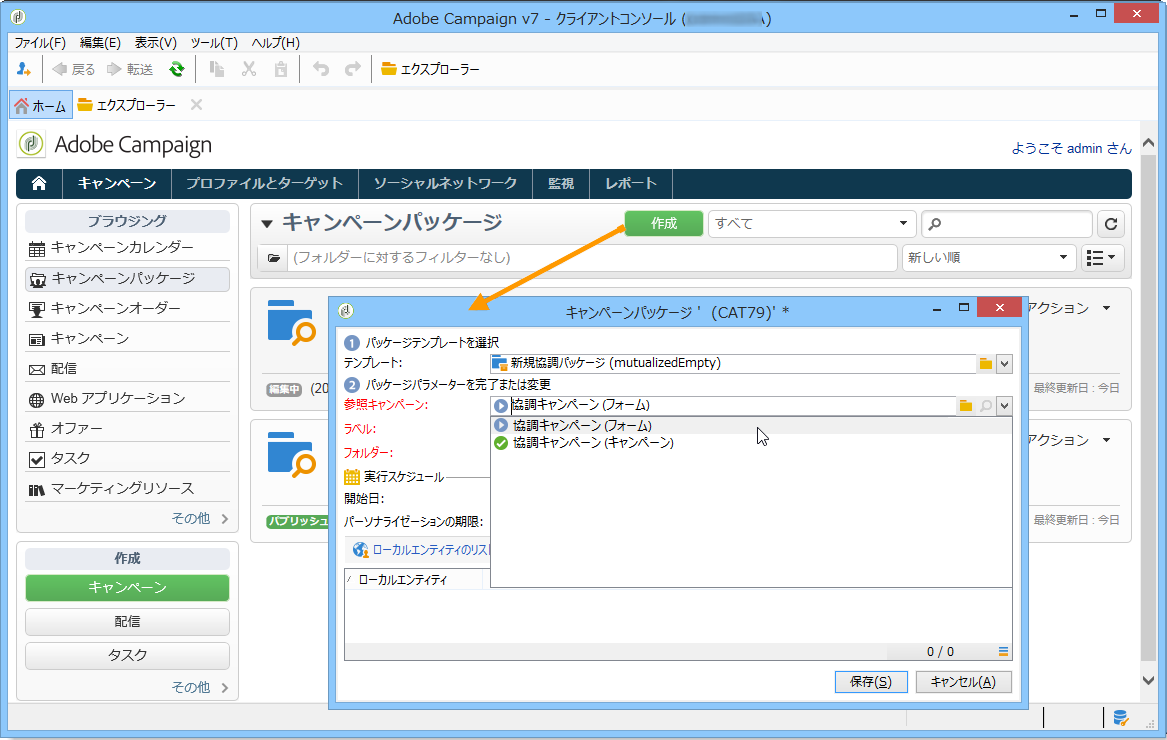
Task: Click the template folder select icon
Action: point(985,363)
